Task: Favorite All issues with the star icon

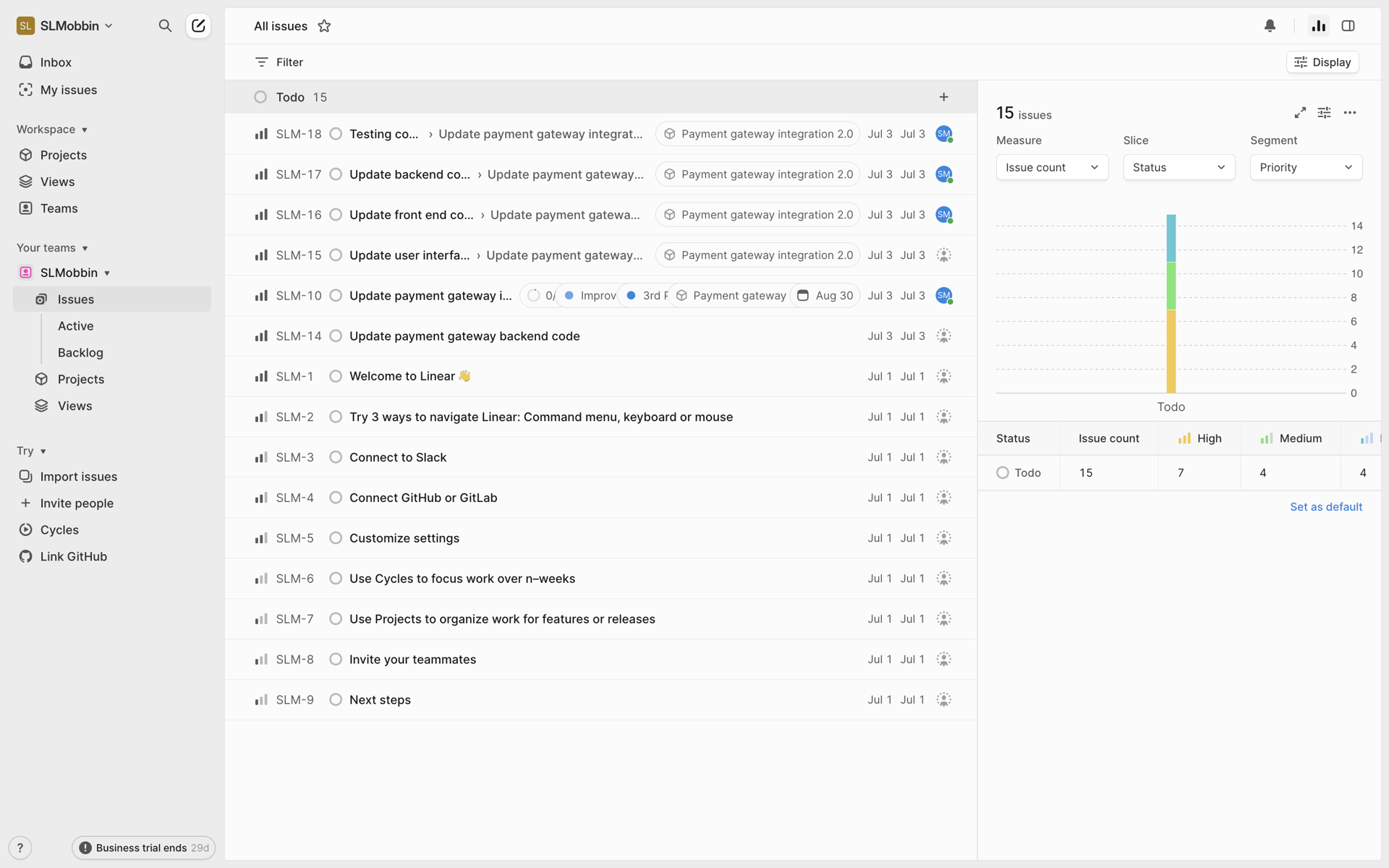Action: point(324,26)
